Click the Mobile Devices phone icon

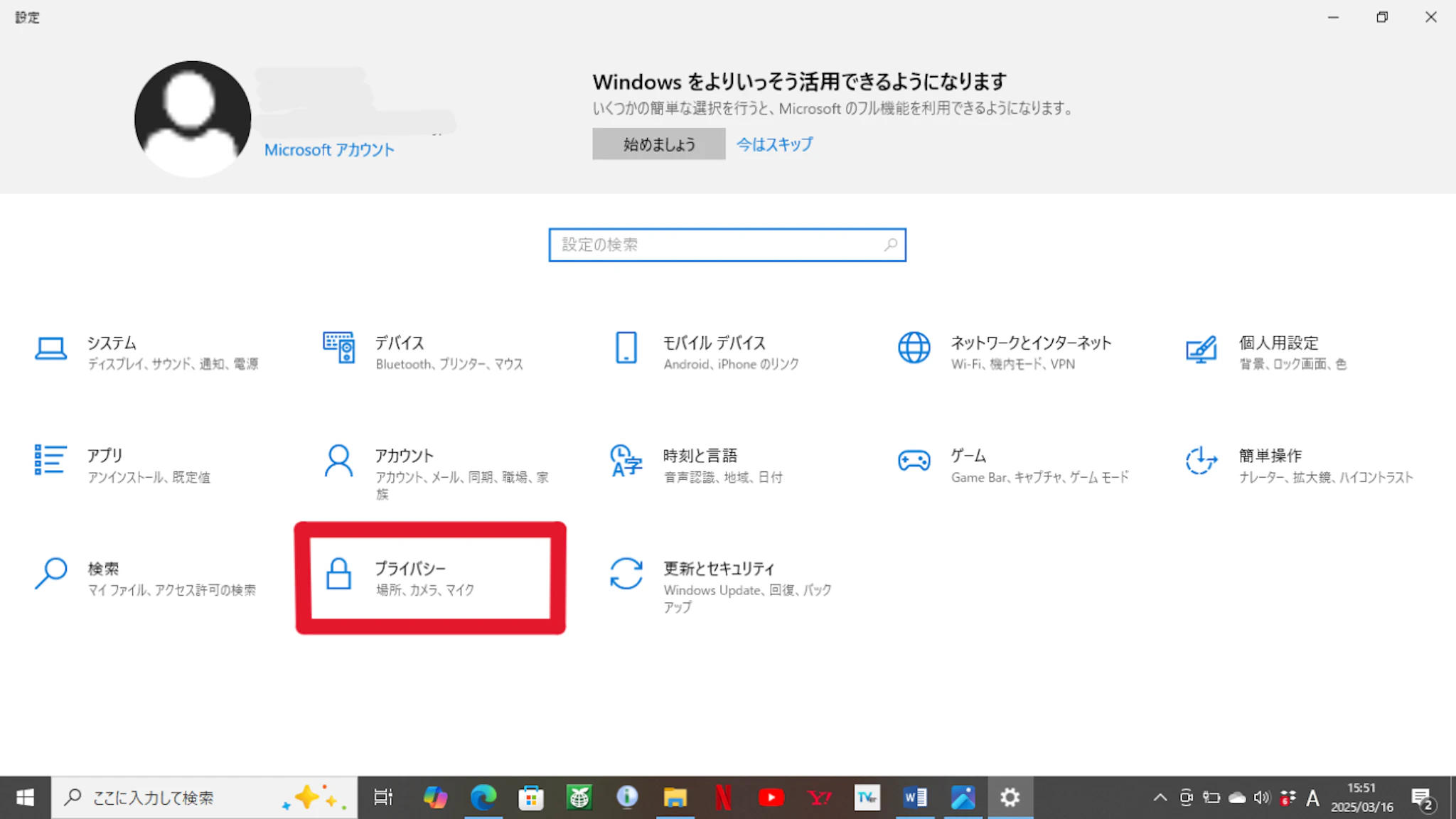[626, 348]
